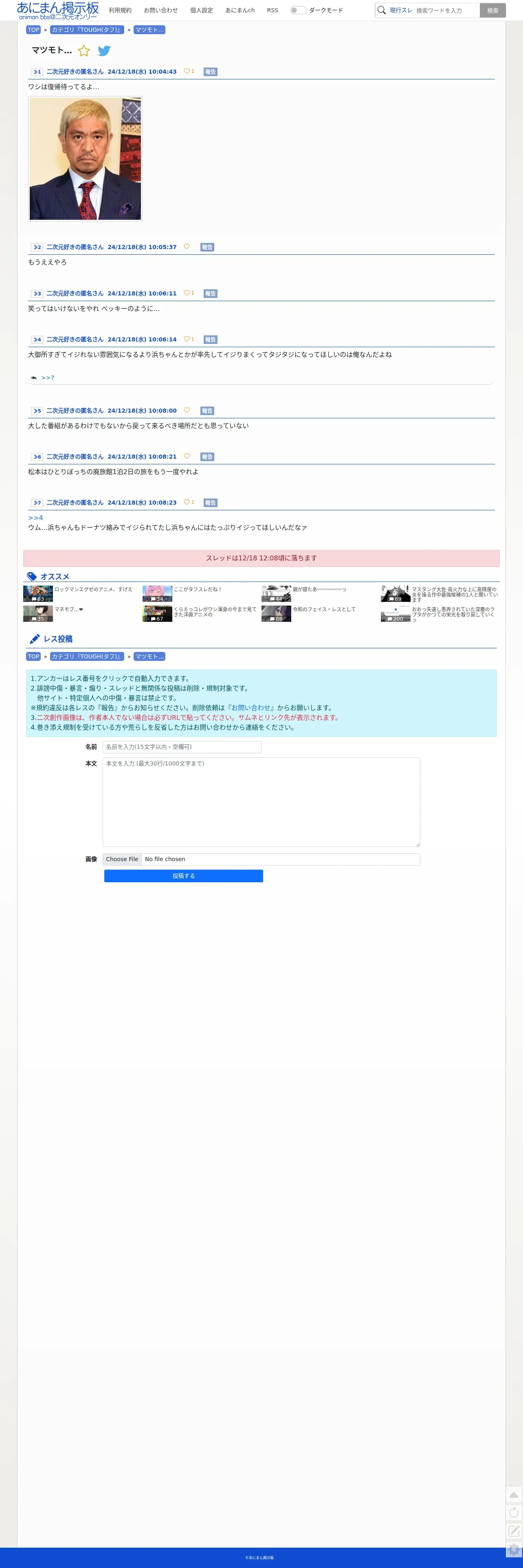Screen dimensions: 523x1568
Task: Click anchor number >>4 in post header
Action: 37,340
